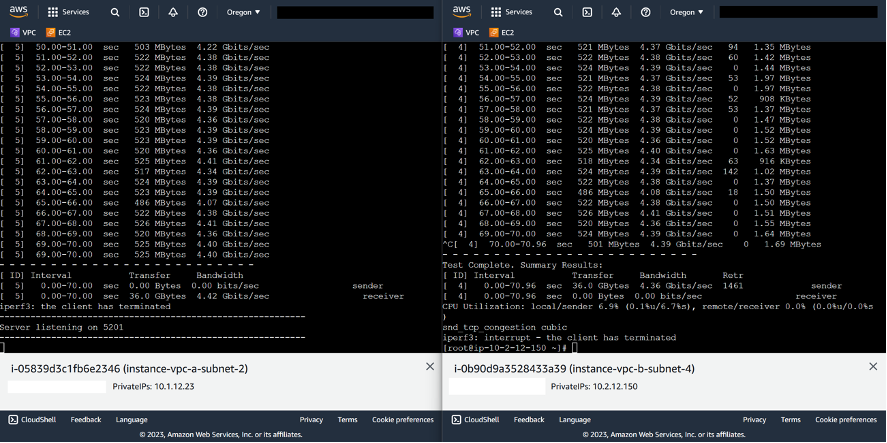The width and height of the screenshot is (887, 443).
Task: Open the Privacy link in left footer
Action: click(311, 420)
